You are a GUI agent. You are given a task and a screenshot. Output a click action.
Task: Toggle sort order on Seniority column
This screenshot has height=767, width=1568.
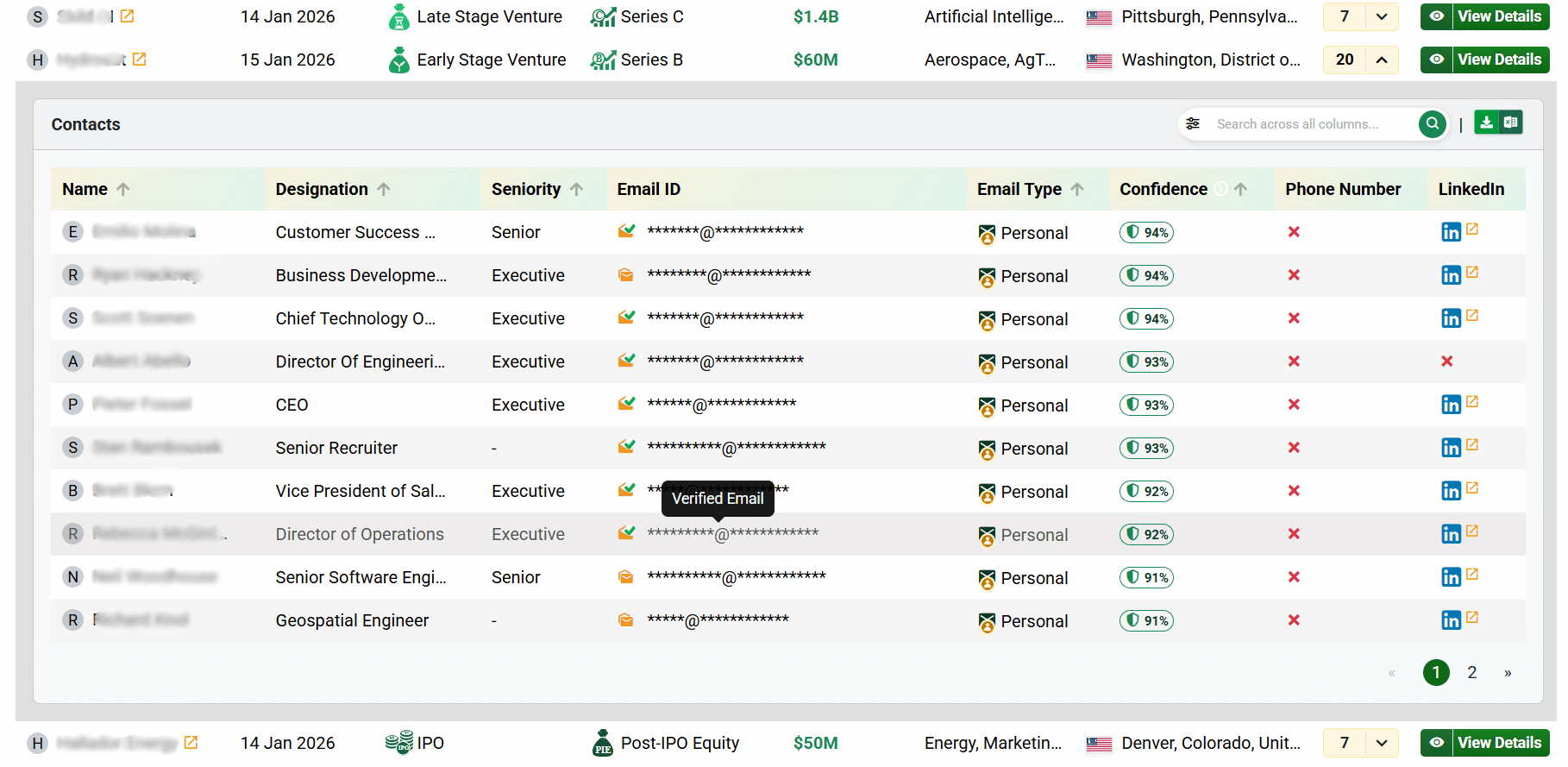pyautogui.click(x=577, y=189)
